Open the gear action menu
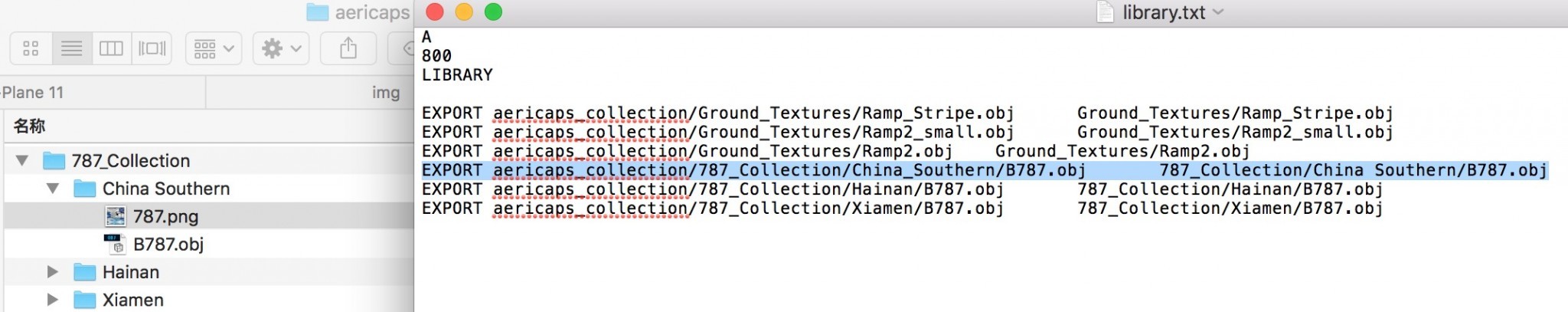The width and height of the screenshot is (1568, 312). pyautogui.click(x=281, y=49)
